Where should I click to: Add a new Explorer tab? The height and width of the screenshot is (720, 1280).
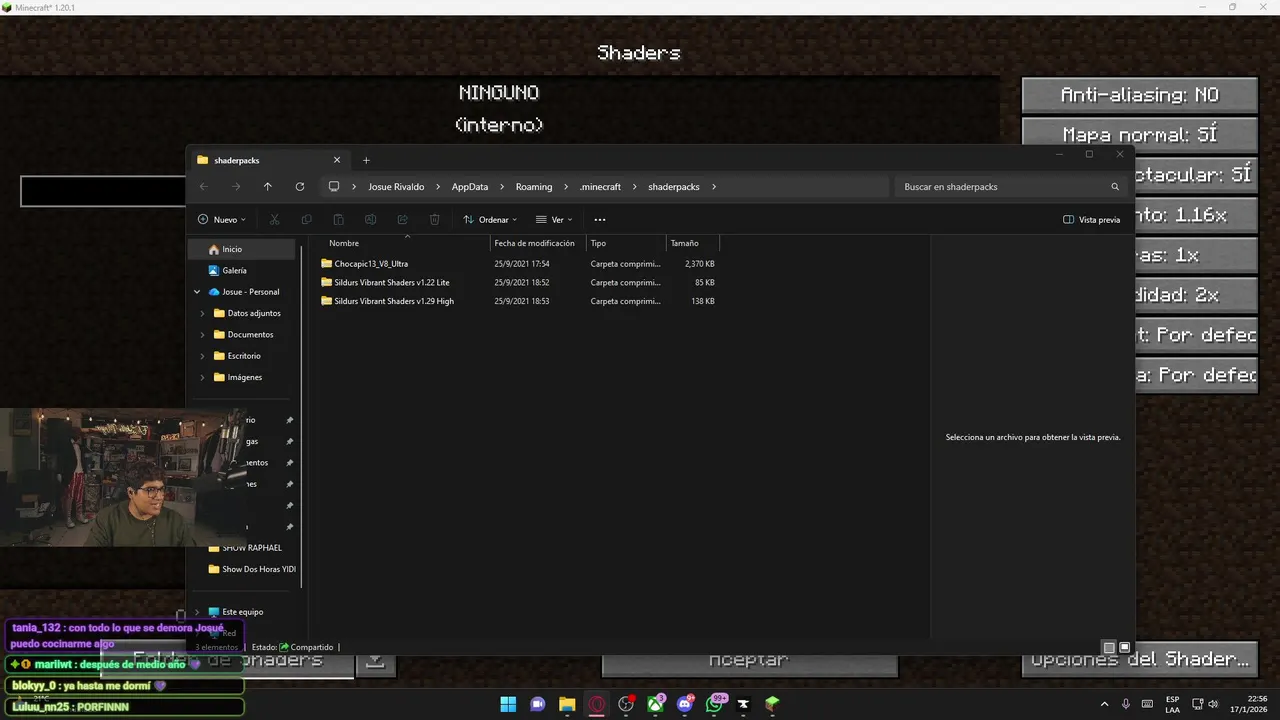coord(366,160)
